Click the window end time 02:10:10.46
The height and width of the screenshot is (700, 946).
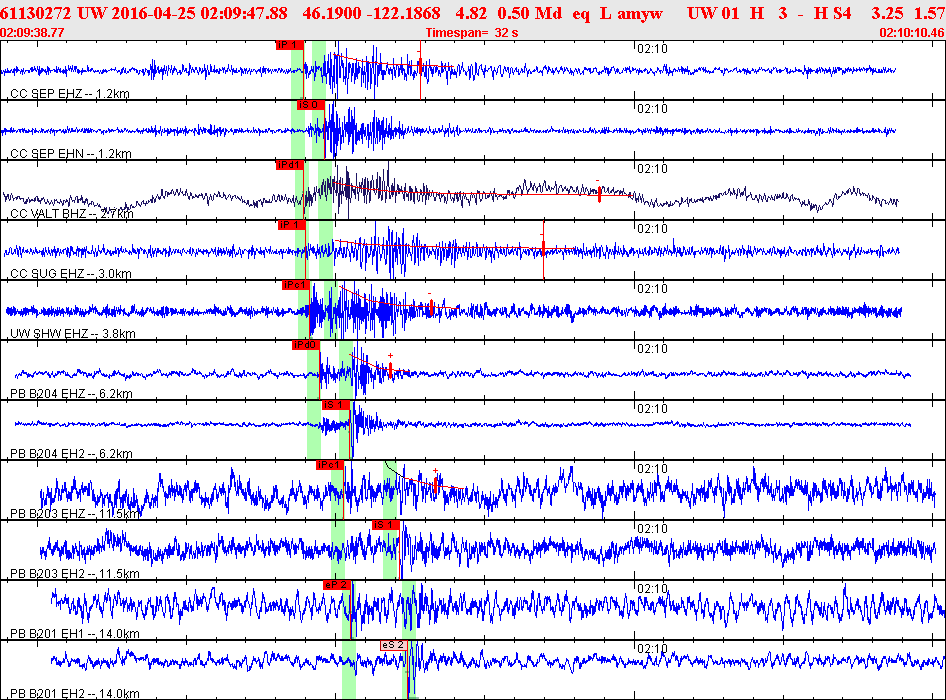(912, 33)
